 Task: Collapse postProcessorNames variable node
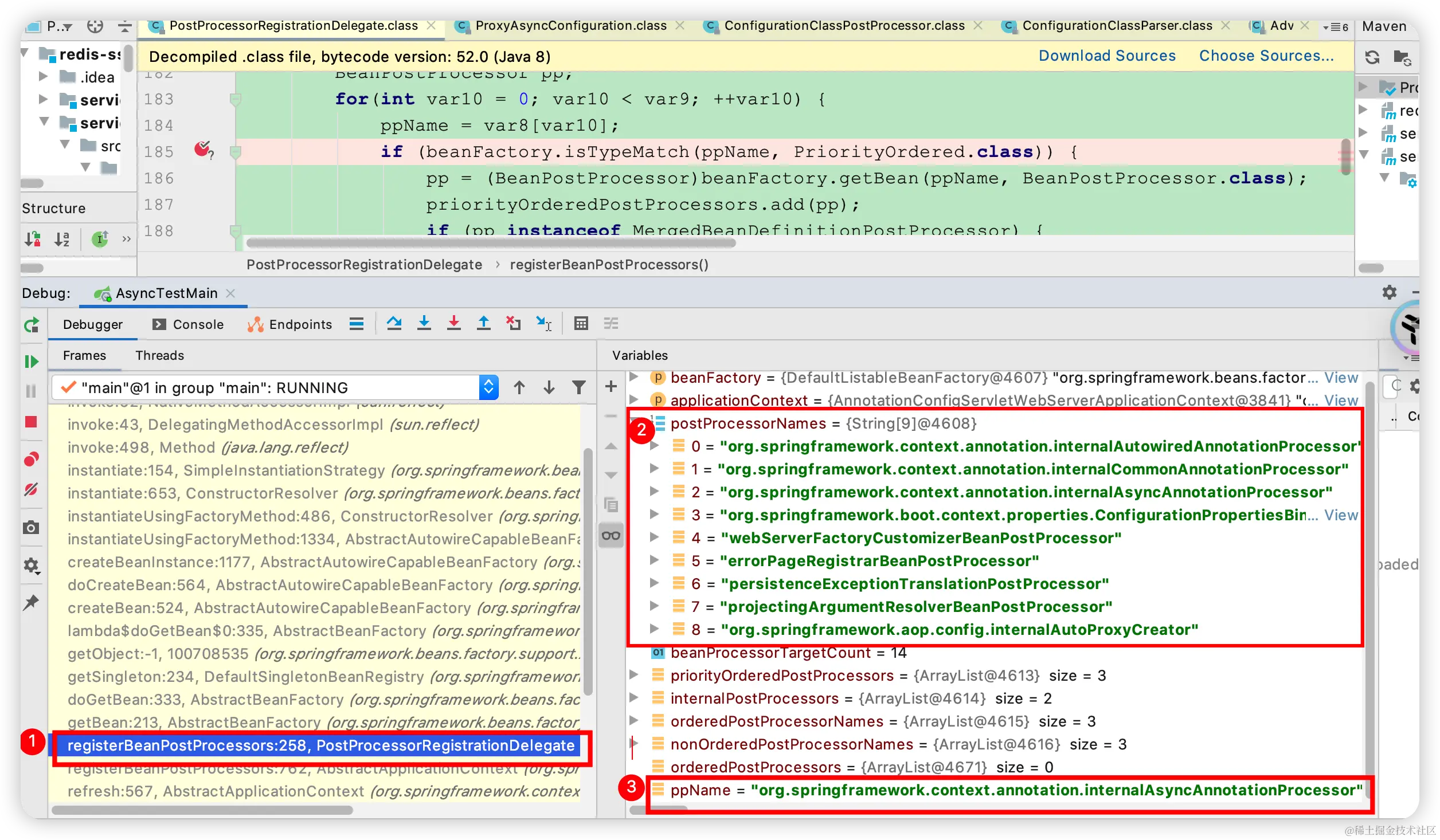tap(634, 423)
